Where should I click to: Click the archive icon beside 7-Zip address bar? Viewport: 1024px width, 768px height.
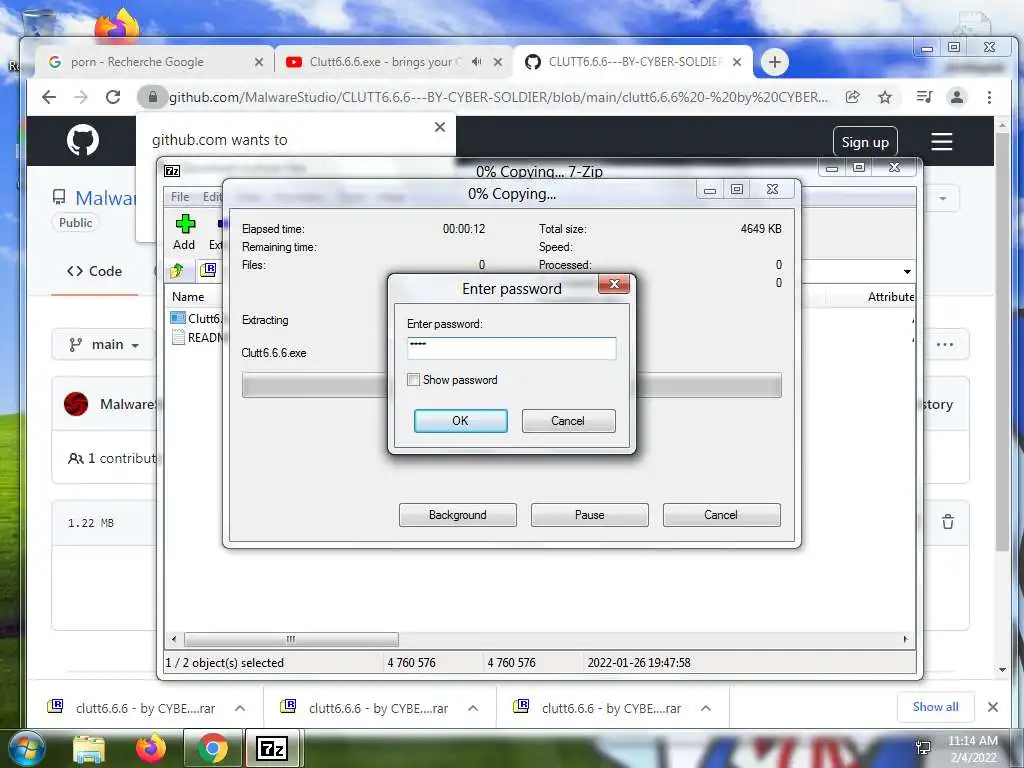click(208, 270)
